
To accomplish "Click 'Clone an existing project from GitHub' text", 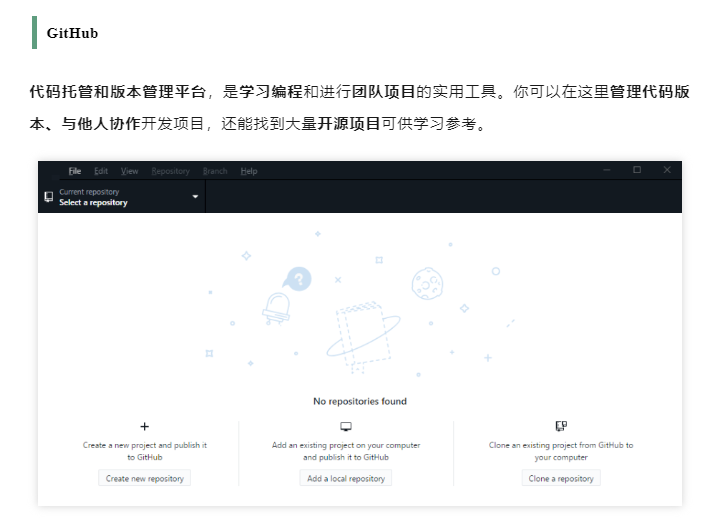I will 561,445.
